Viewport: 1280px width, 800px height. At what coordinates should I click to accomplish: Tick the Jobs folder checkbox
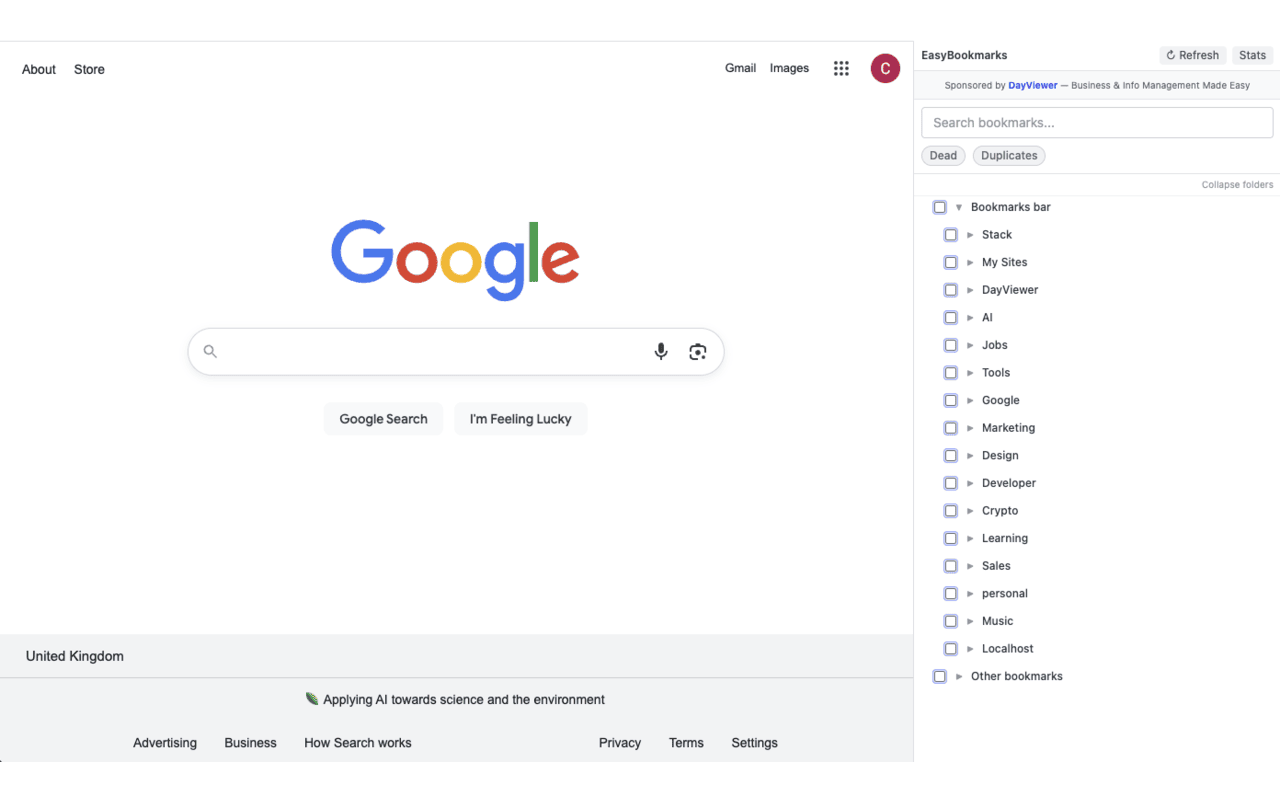tap(951, 345)
